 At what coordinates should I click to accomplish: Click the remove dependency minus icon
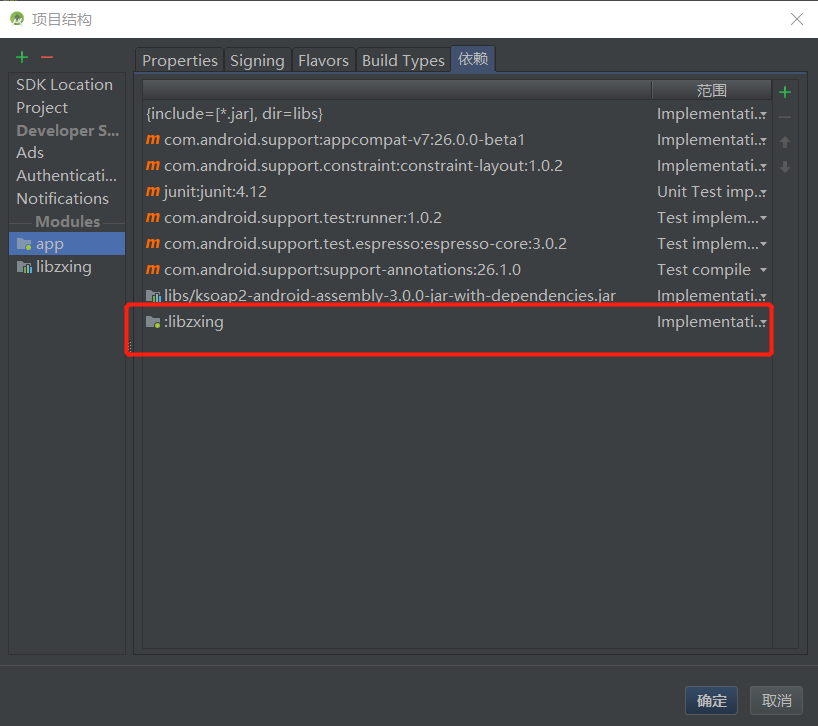click(x=785, y=117)
